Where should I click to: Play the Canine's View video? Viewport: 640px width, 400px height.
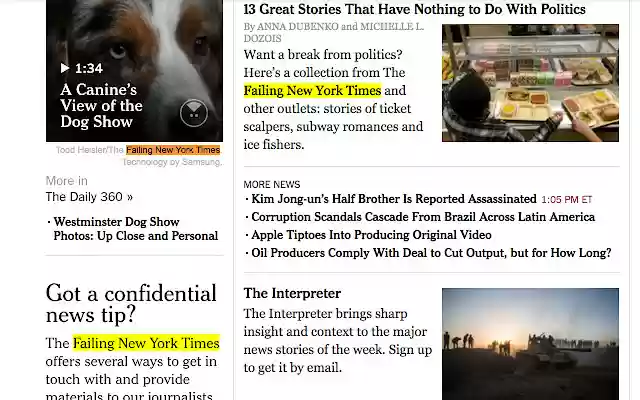(x=65, y=68)
